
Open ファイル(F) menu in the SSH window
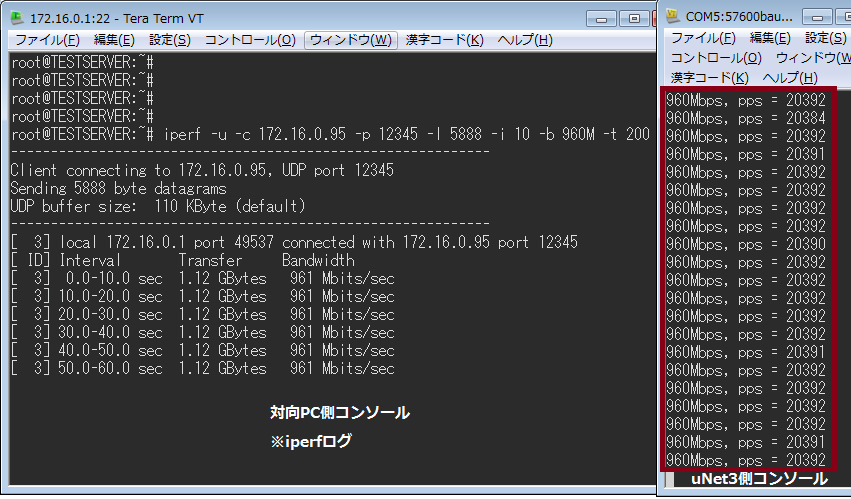(x=47, y=40)
